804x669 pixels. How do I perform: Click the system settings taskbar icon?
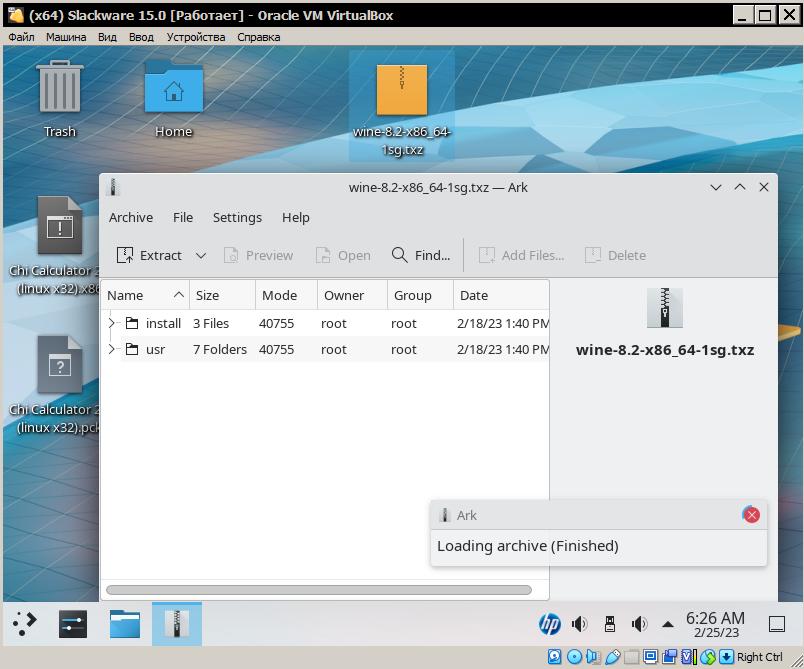click(x=74, y=624)
